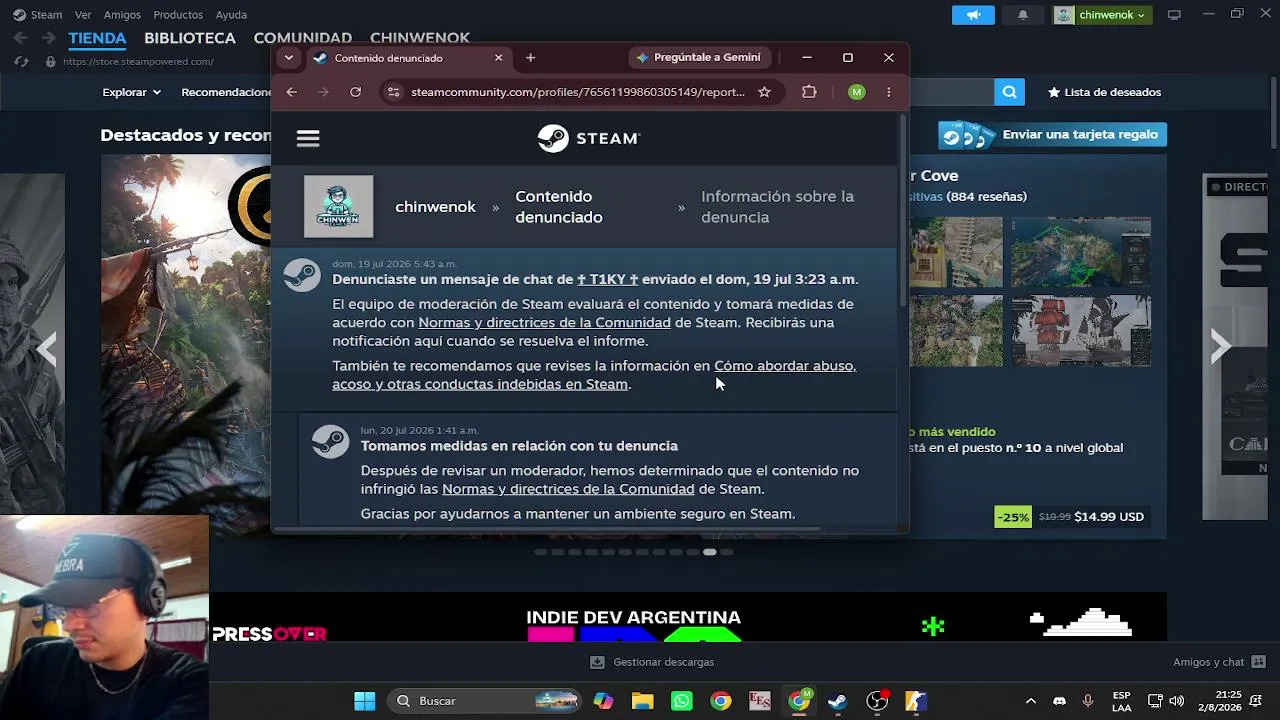Reload the Chrome page

[x=355, y=92]
